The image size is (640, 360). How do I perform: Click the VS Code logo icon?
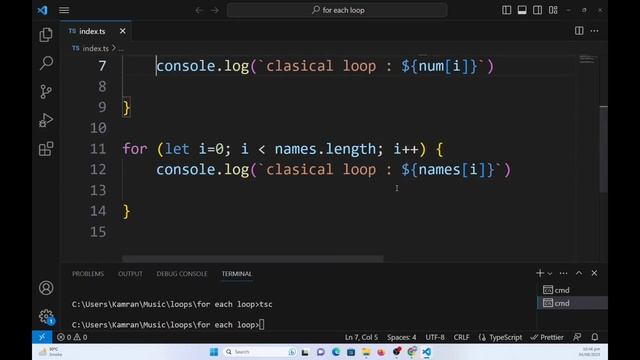point(42,10)
